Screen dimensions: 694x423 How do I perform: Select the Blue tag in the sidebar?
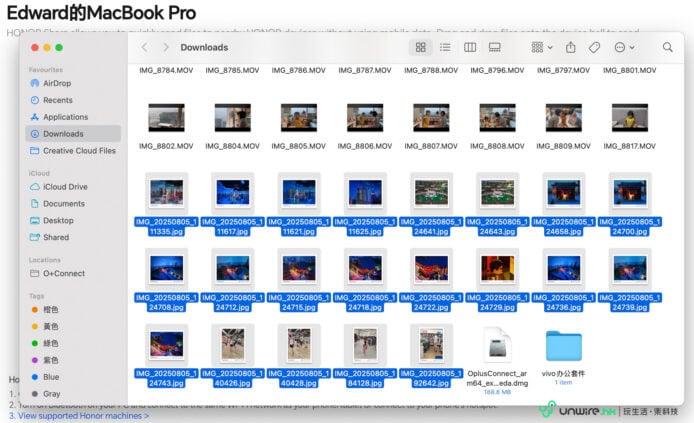(51, 377)
